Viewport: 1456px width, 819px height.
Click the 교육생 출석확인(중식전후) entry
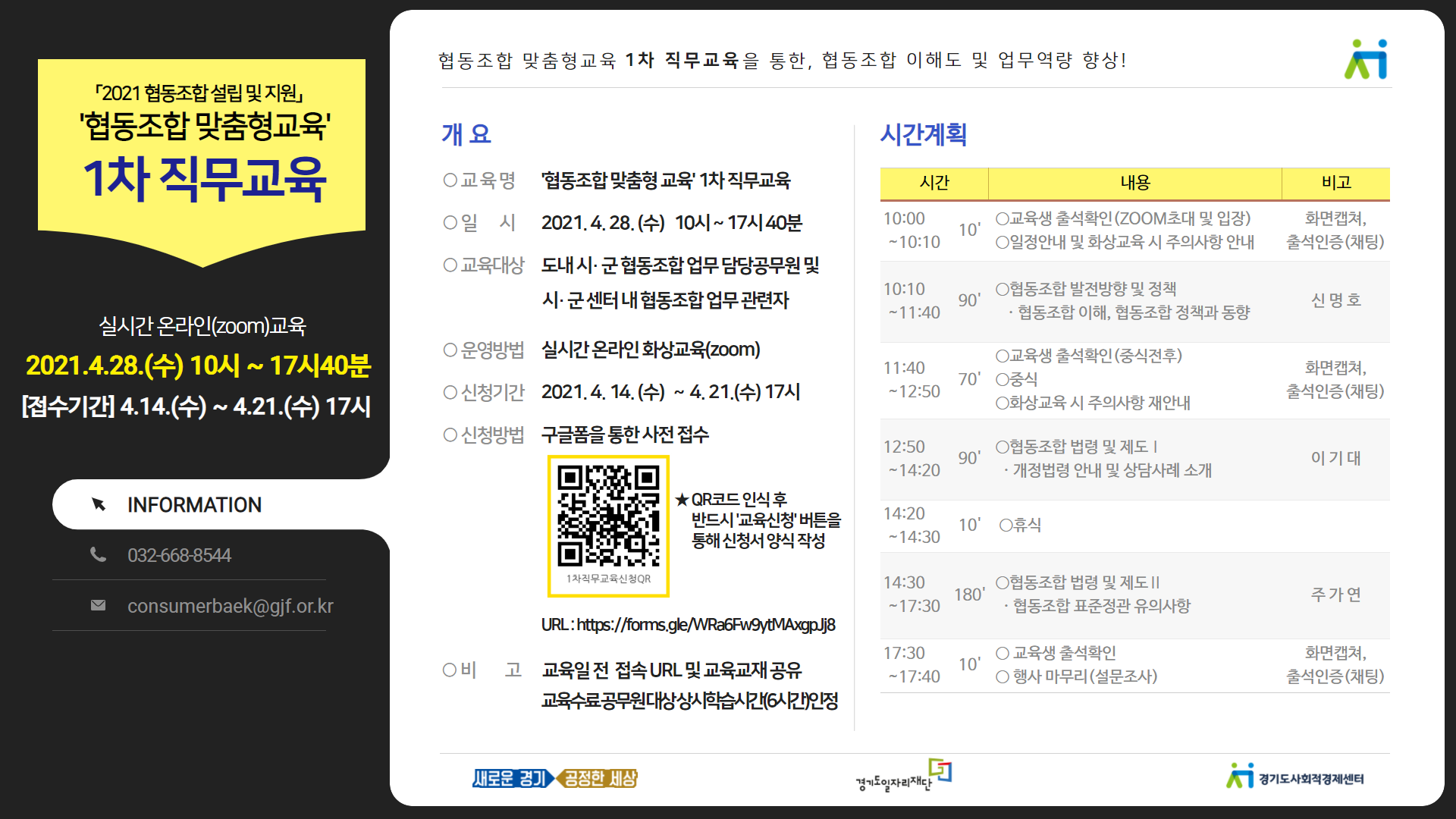point(1089,356)
